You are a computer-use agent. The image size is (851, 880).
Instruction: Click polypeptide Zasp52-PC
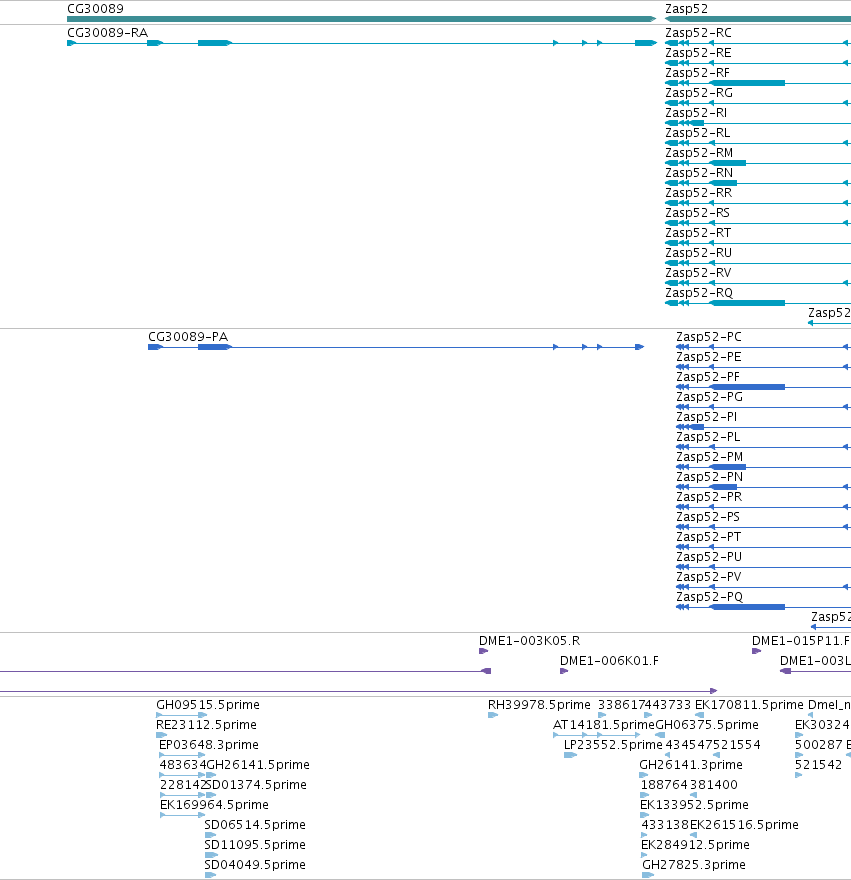[x=709, y=337]
